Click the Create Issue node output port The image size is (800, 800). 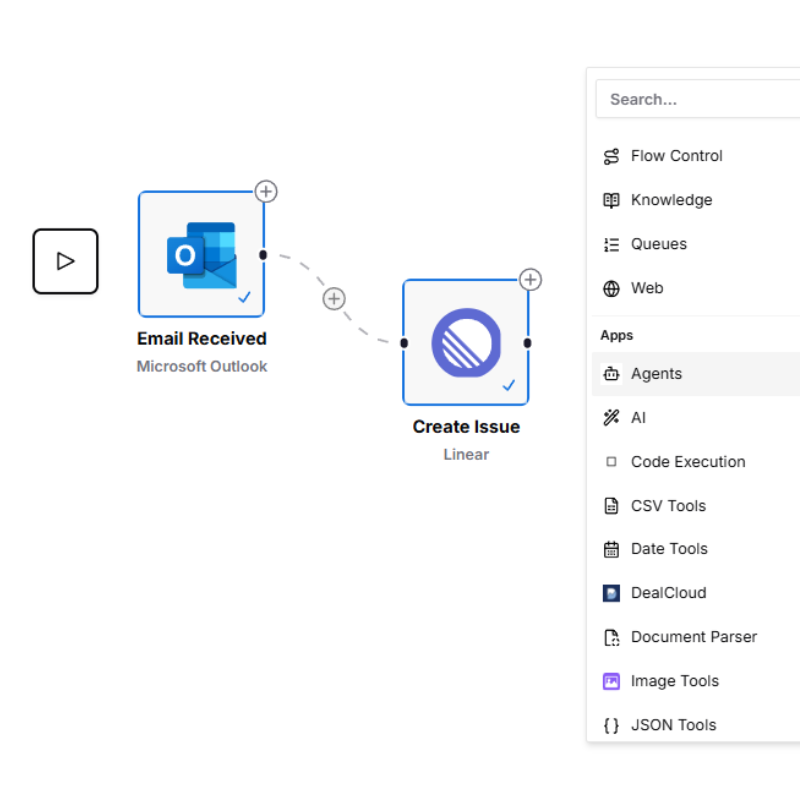click(x=528, y=343)
